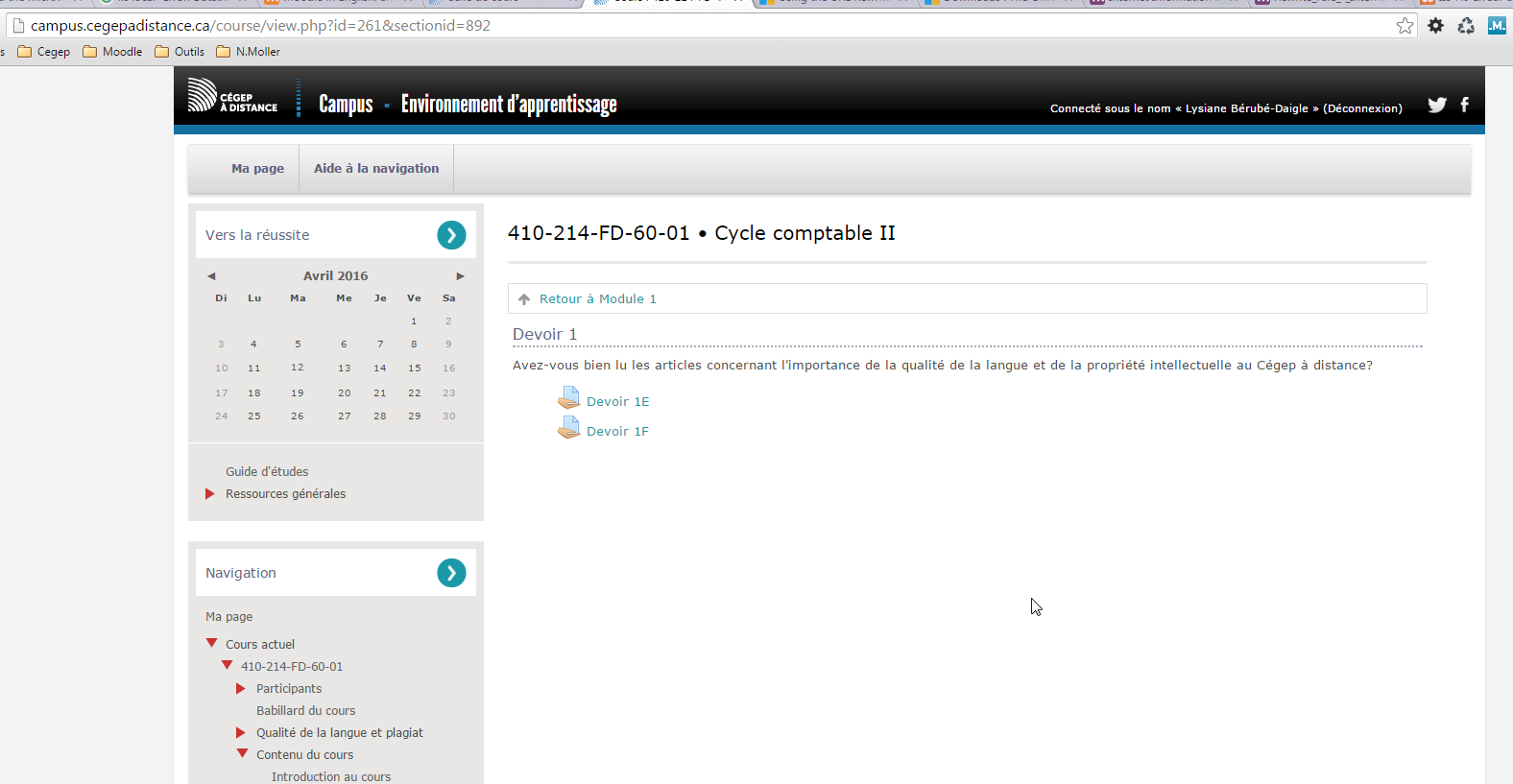Click the browser address bar URL

tap(260, 26)
